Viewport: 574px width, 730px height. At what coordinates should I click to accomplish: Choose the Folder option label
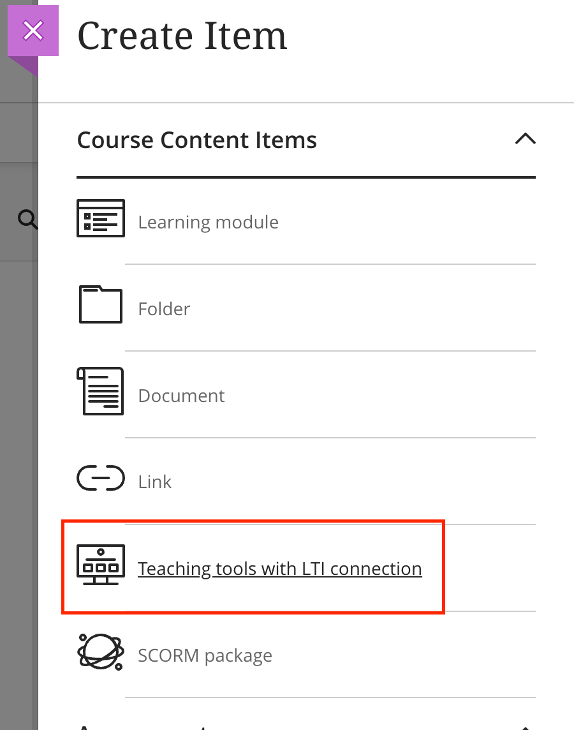pos(164,309)
